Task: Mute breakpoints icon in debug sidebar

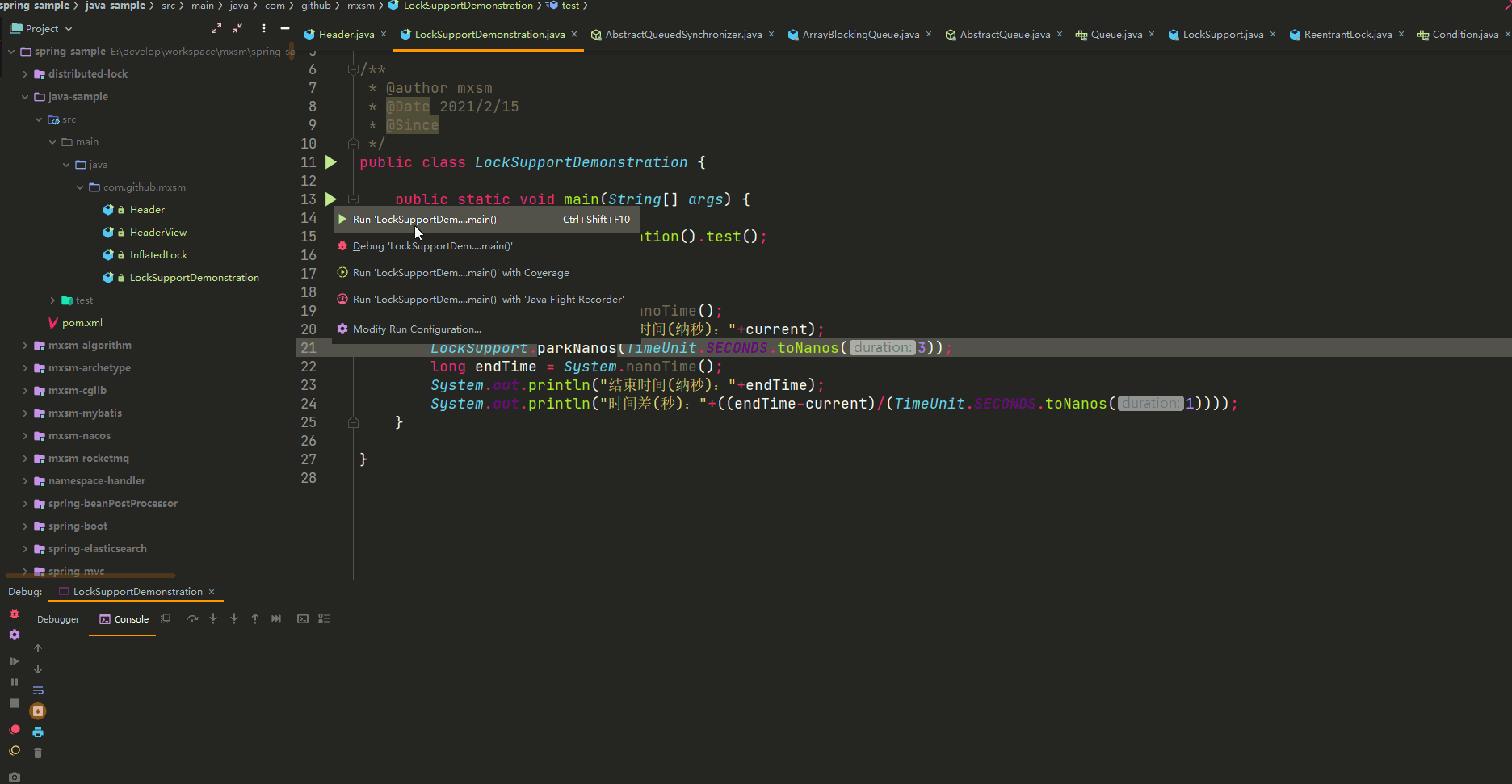Action: [15, 750]
